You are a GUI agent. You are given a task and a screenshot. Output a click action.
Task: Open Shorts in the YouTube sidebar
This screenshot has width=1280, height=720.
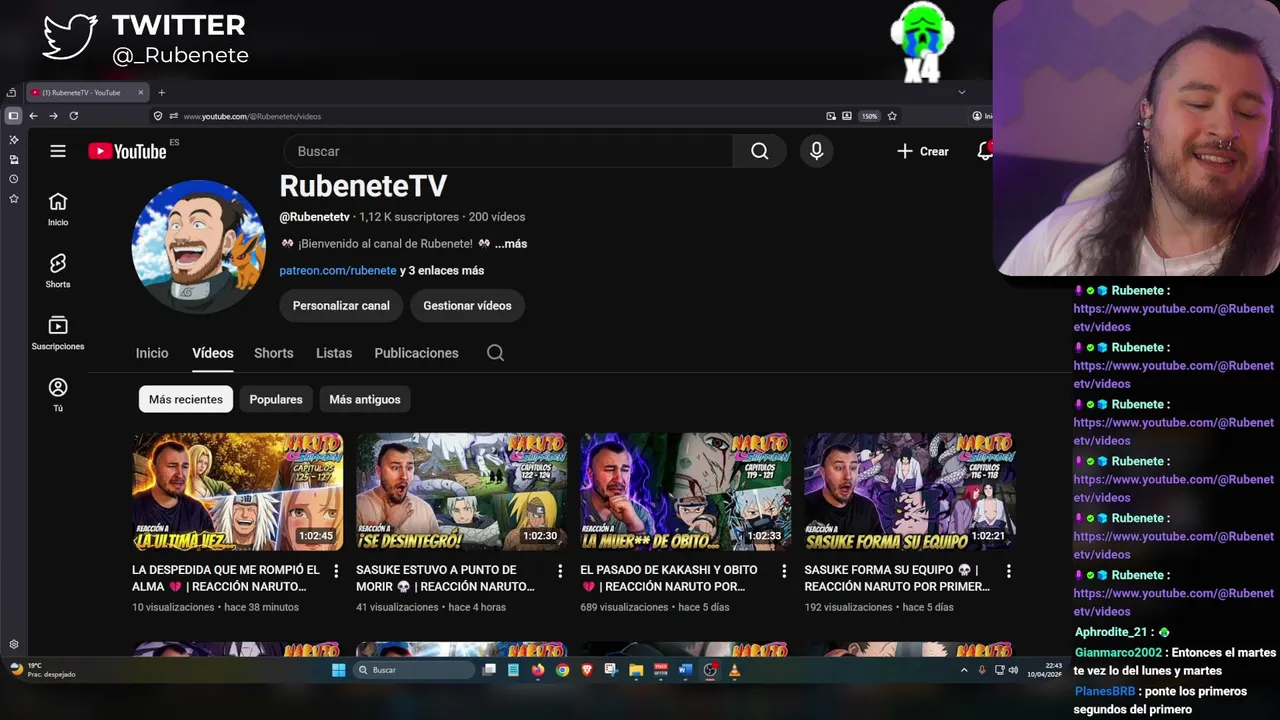pos(58,271)
